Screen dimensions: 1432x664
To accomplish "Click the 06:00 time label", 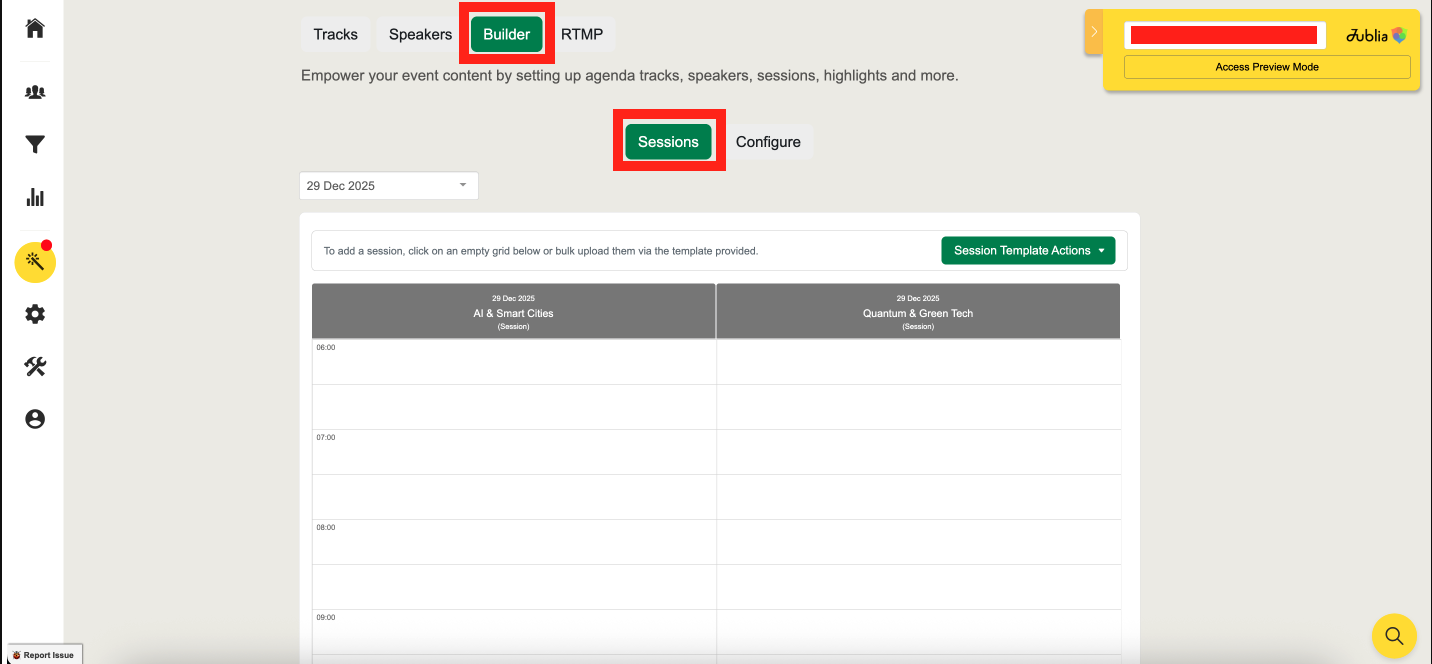I will point(326,348).
